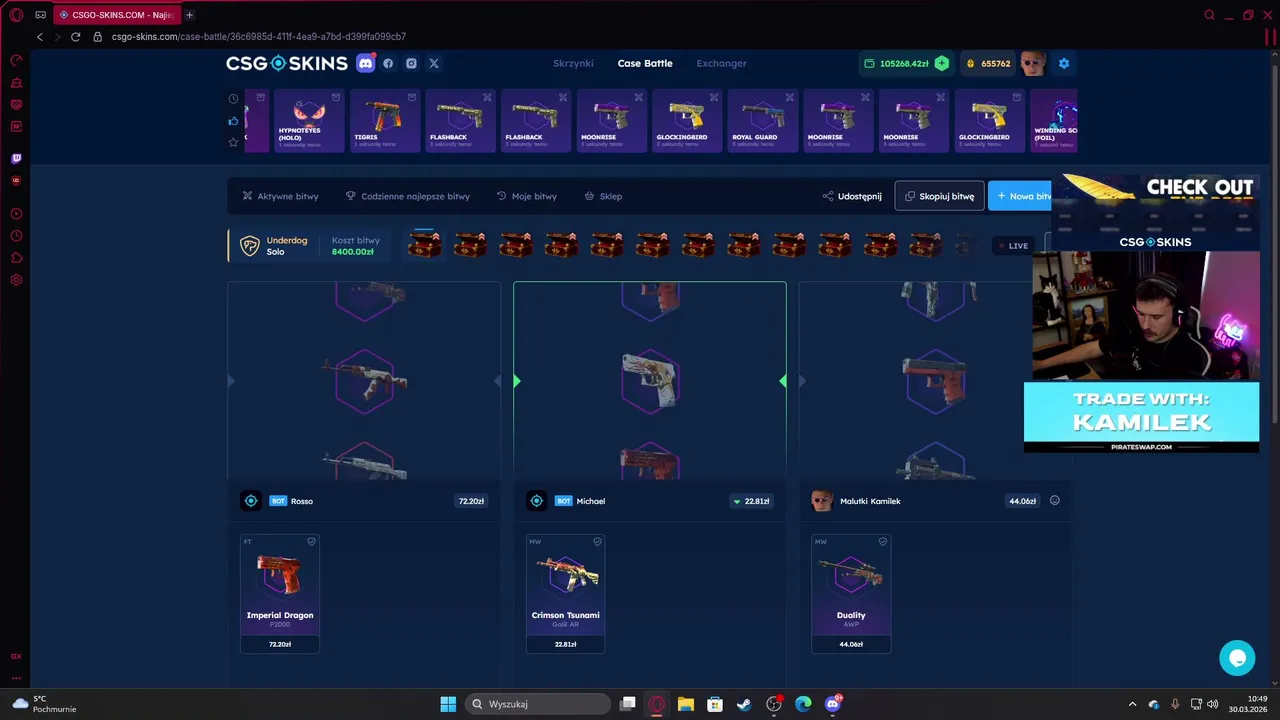Open Steam from the taskbar
Screen dimensions: 1280x720
pos(744,704)
